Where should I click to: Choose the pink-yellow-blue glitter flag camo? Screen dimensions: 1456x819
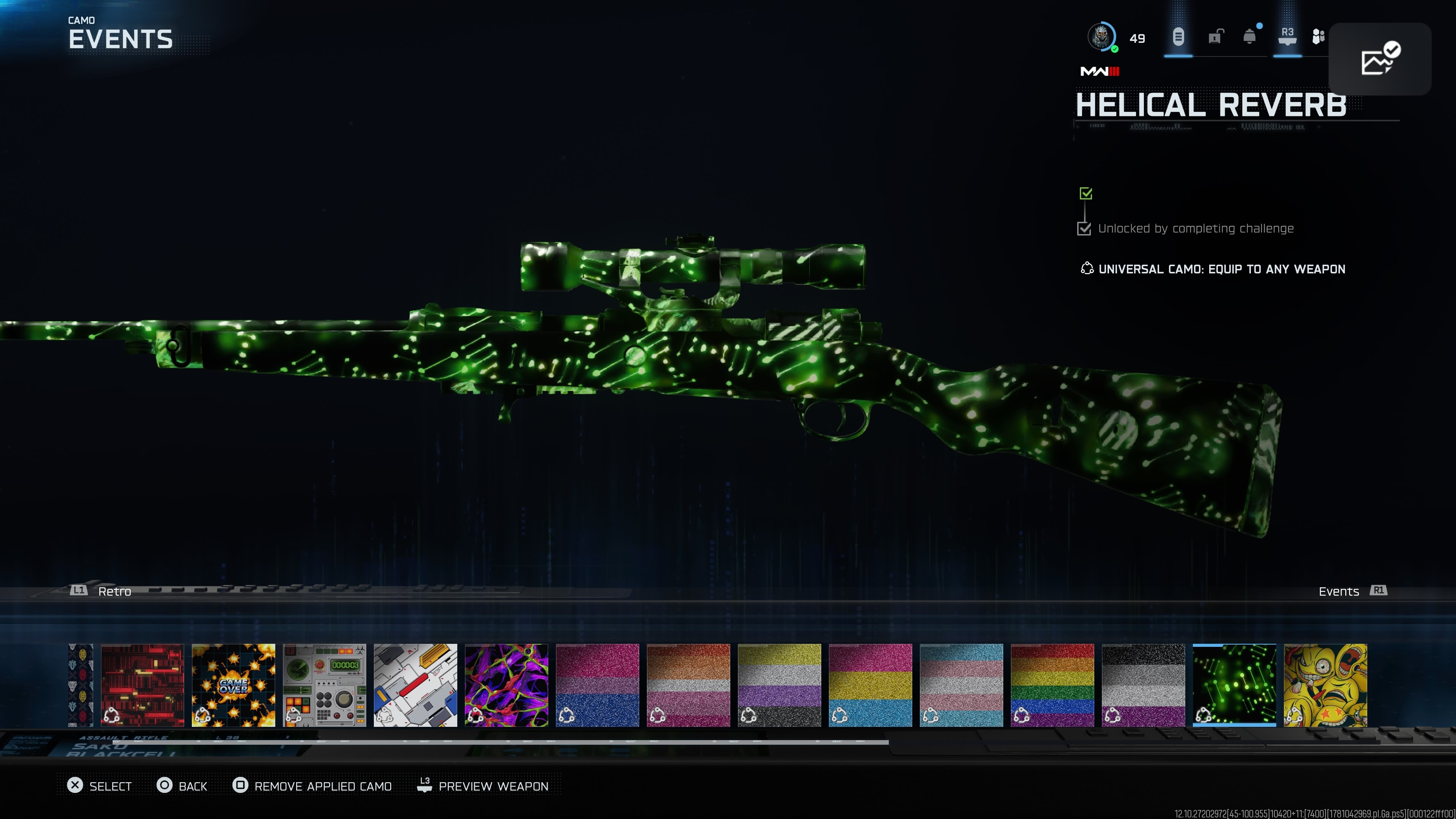coord(871,685)
